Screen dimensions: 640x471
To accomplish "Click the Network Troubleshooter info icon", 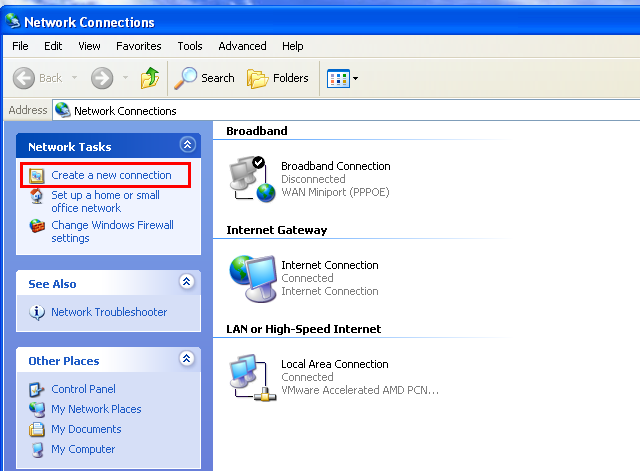I will 37,313.
